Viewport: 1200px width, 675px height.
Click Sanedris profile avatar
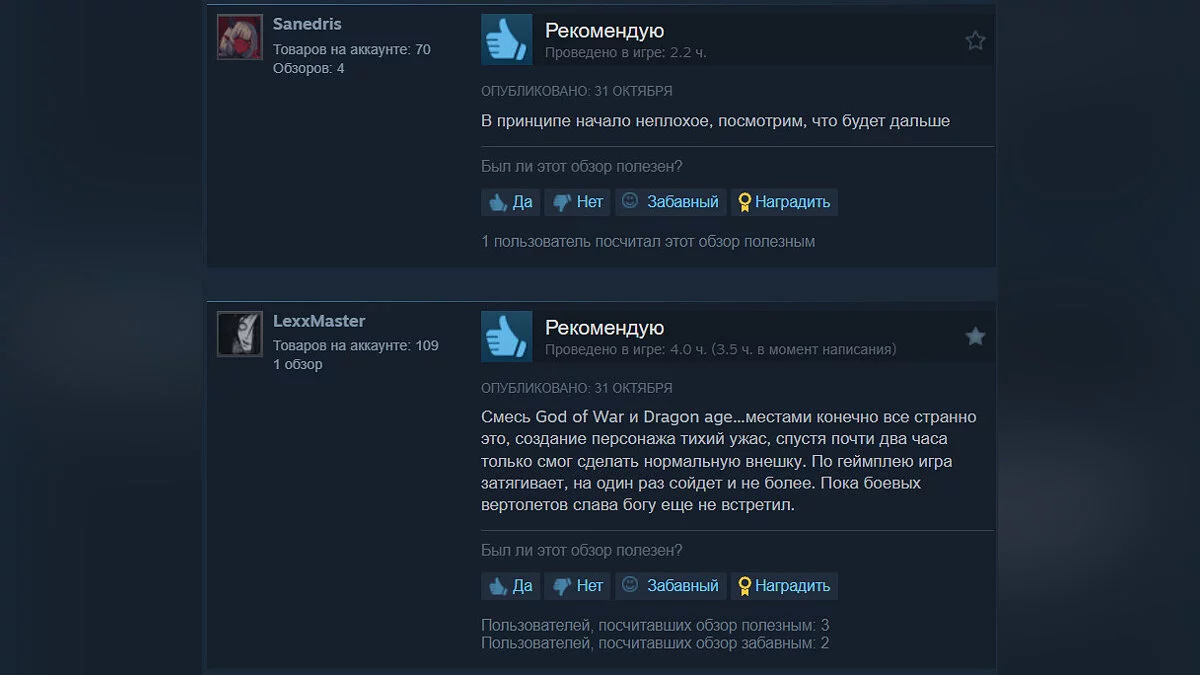[x=240, y=37]
